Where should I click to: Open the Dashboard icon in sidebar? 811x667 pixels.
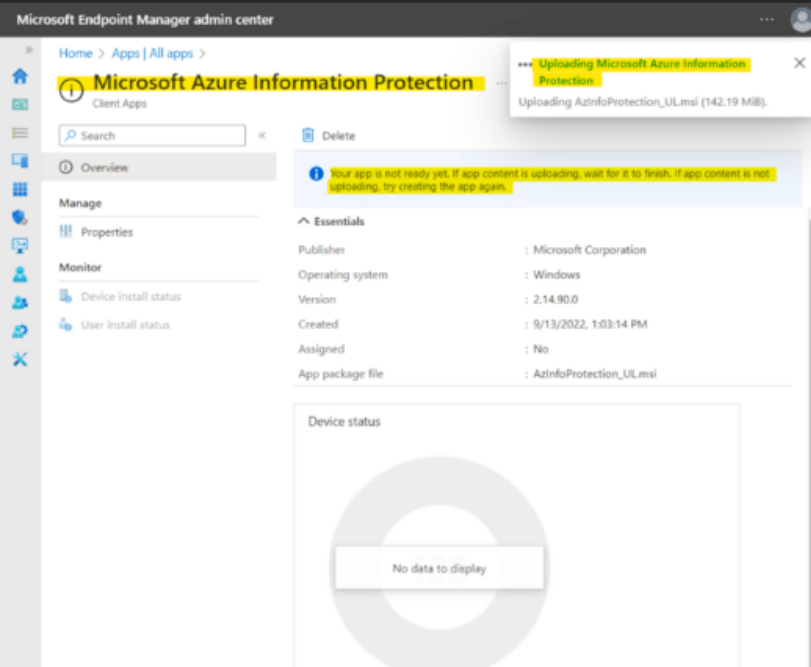19,104
